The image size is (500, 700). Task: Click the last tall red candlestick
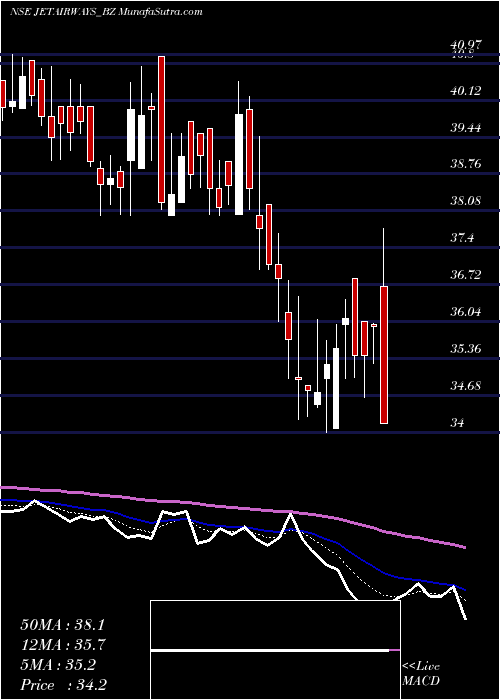(384, 354)
